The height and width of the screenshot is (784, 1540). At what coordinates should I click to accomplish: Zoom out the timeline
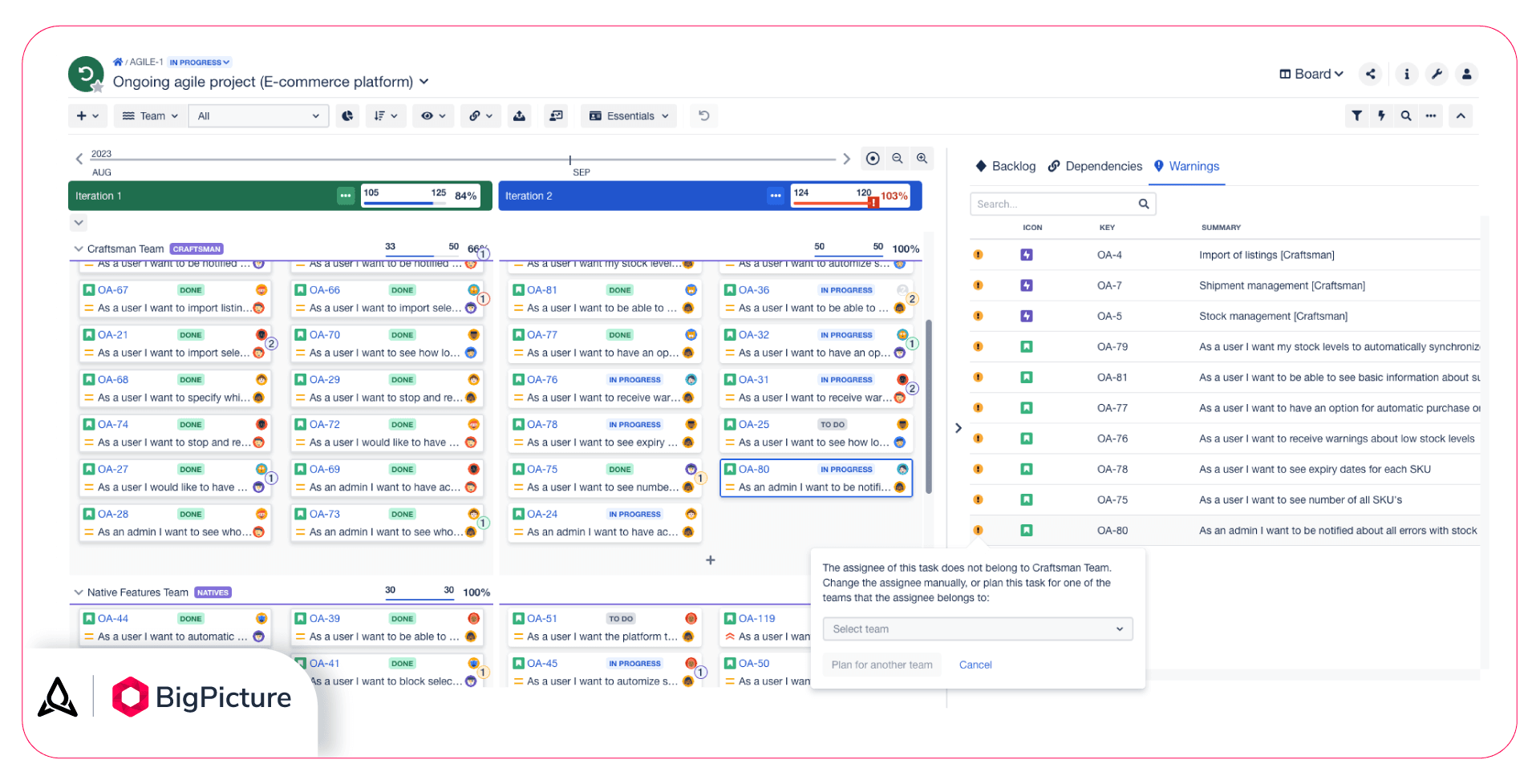(x=898, y=159)
